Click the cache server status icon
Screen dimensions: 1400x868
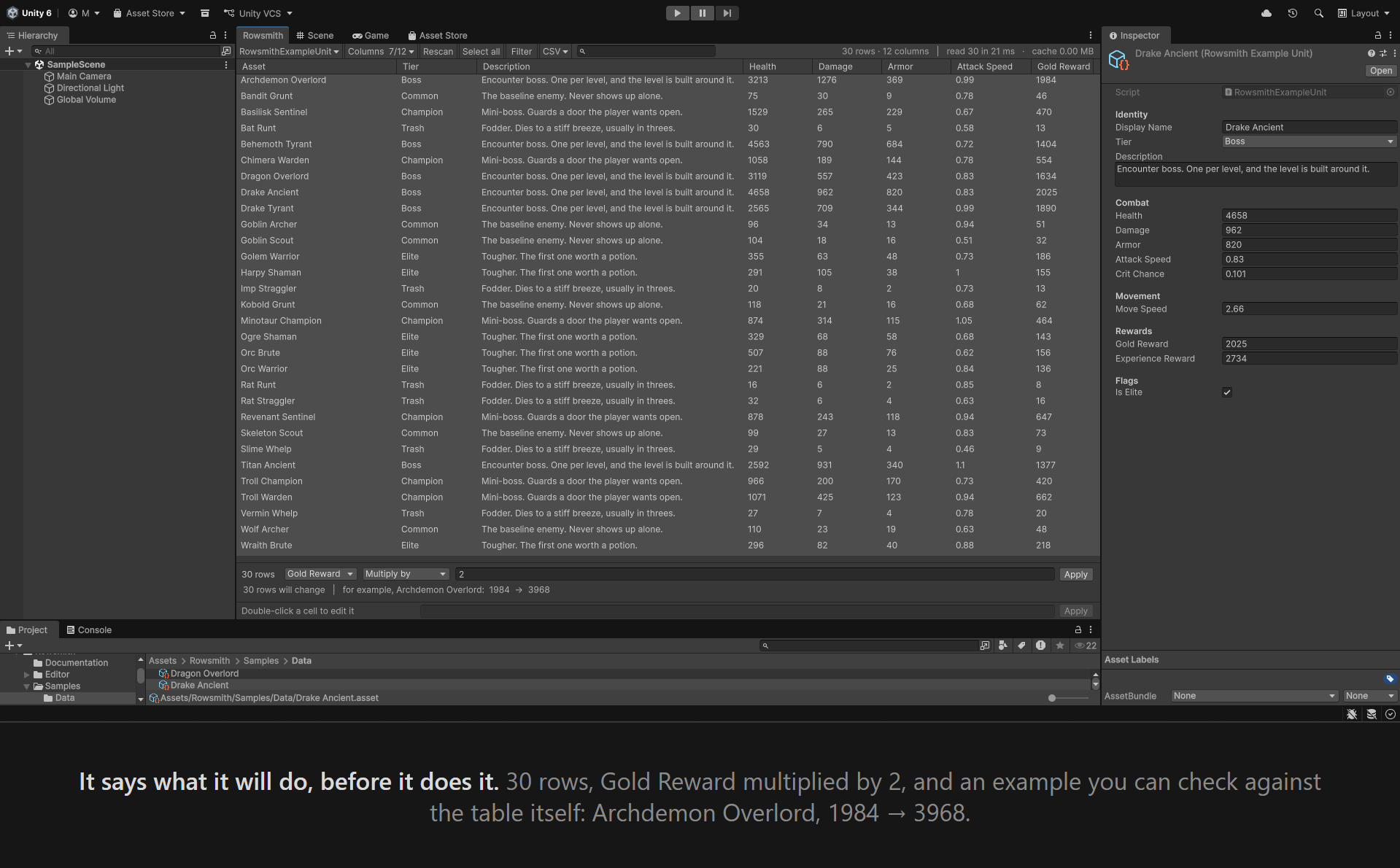[1372, 714]
